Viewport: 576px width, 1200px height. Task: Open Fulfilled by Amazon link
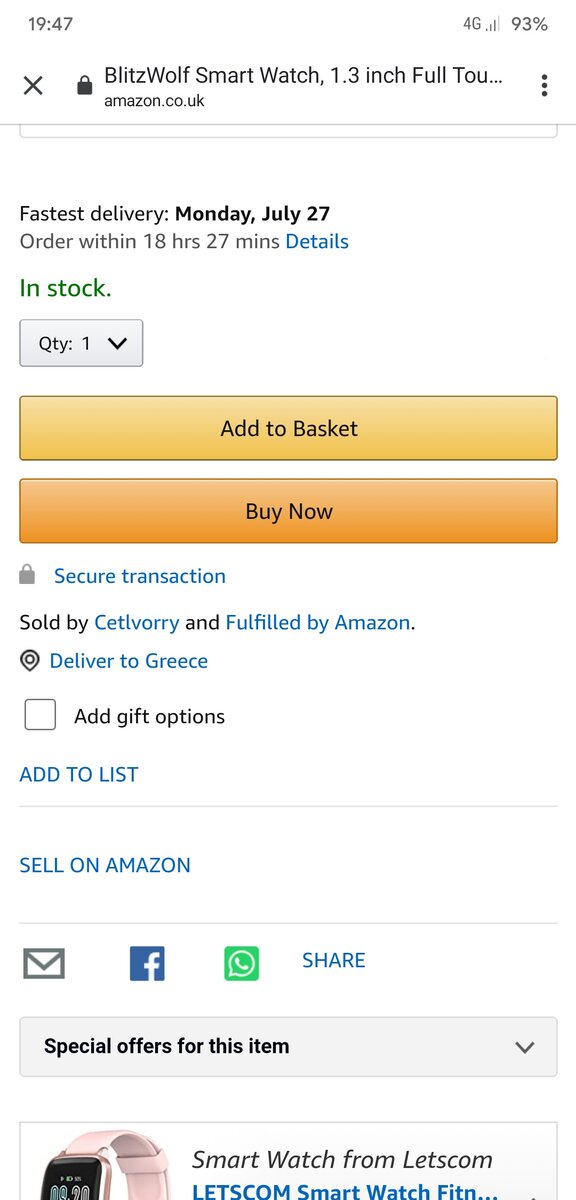(318, 622)
